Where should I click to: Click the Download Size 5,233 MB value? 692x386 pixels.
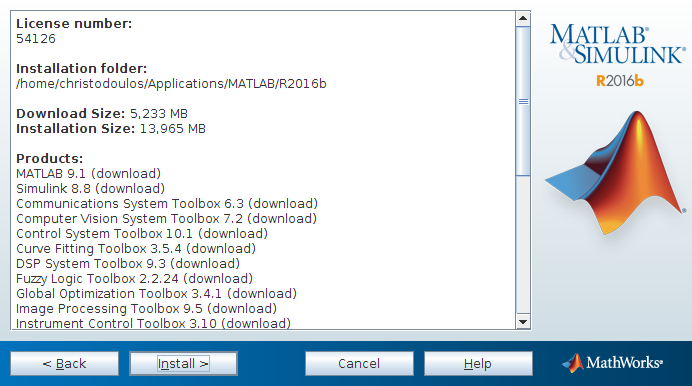pyautogui.click(x=159, y=114)
